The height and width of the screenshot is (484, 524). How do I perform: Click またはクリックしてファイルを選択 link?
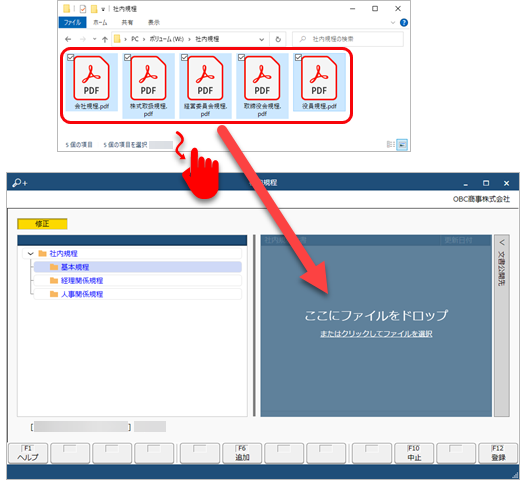tap(376, 334)
